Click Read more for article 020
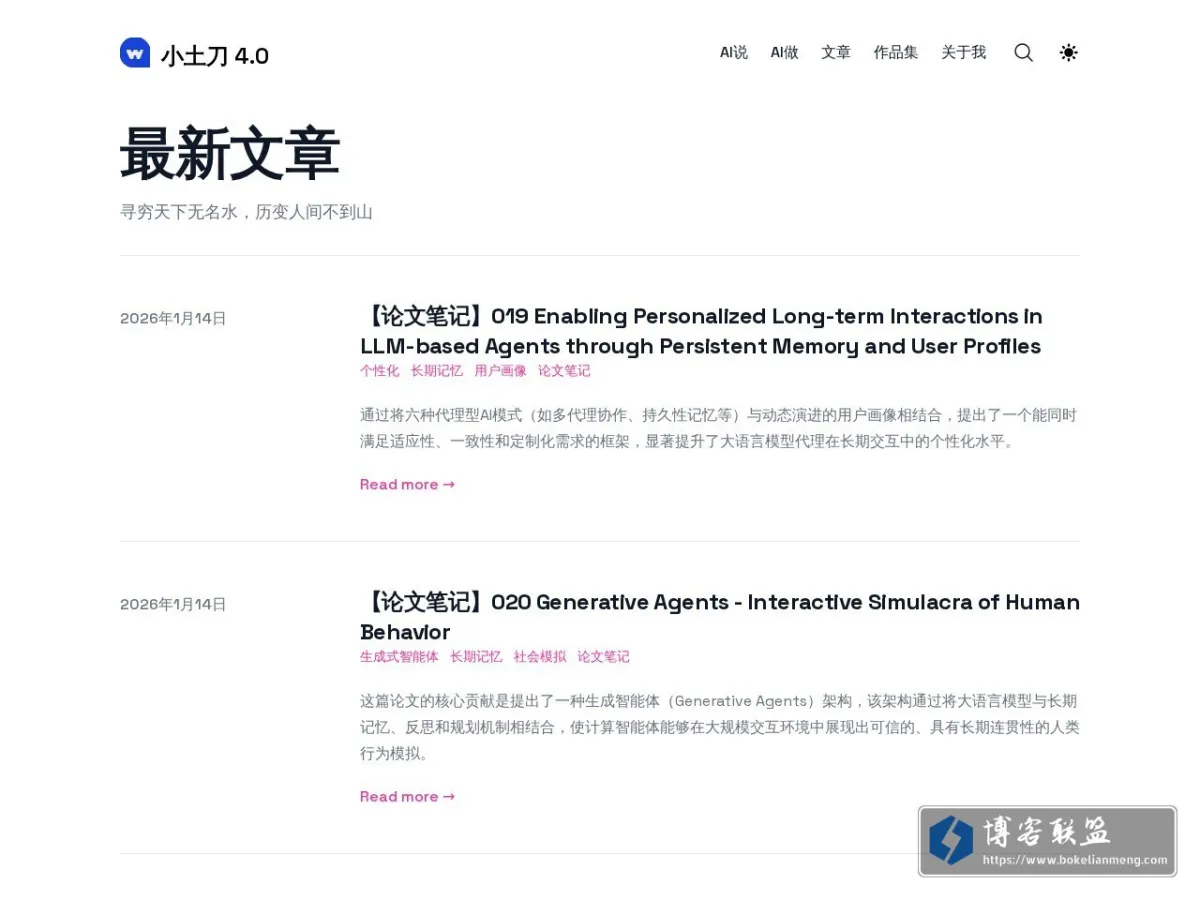1200x900 pixels. pyautogui.click(x=407, y=796)
